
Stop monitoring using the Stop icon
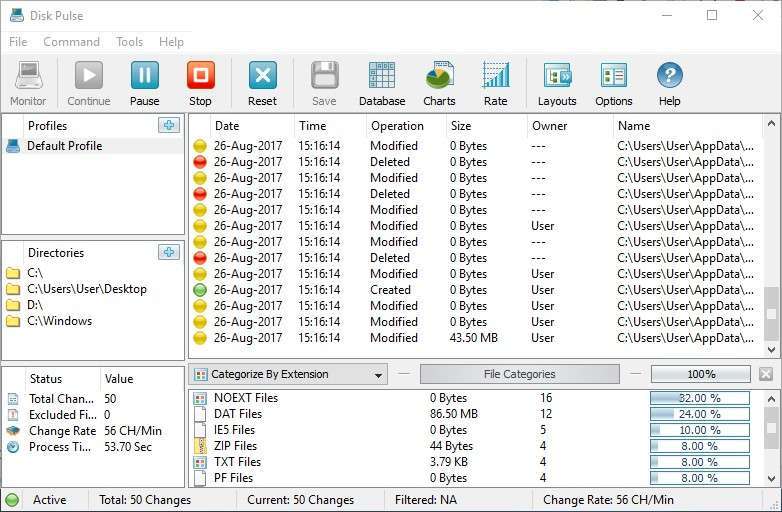(x=200, y=76)
